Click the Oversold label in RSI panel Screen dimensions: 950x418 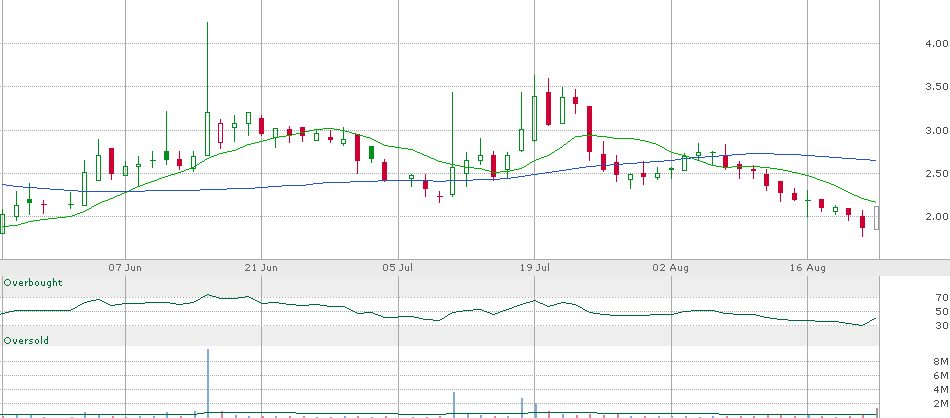(26, 340)
